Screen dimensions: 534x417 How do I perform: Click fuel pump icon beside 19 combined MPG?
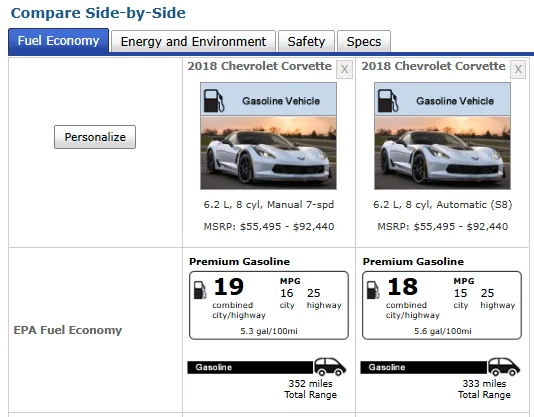point(200,290)
